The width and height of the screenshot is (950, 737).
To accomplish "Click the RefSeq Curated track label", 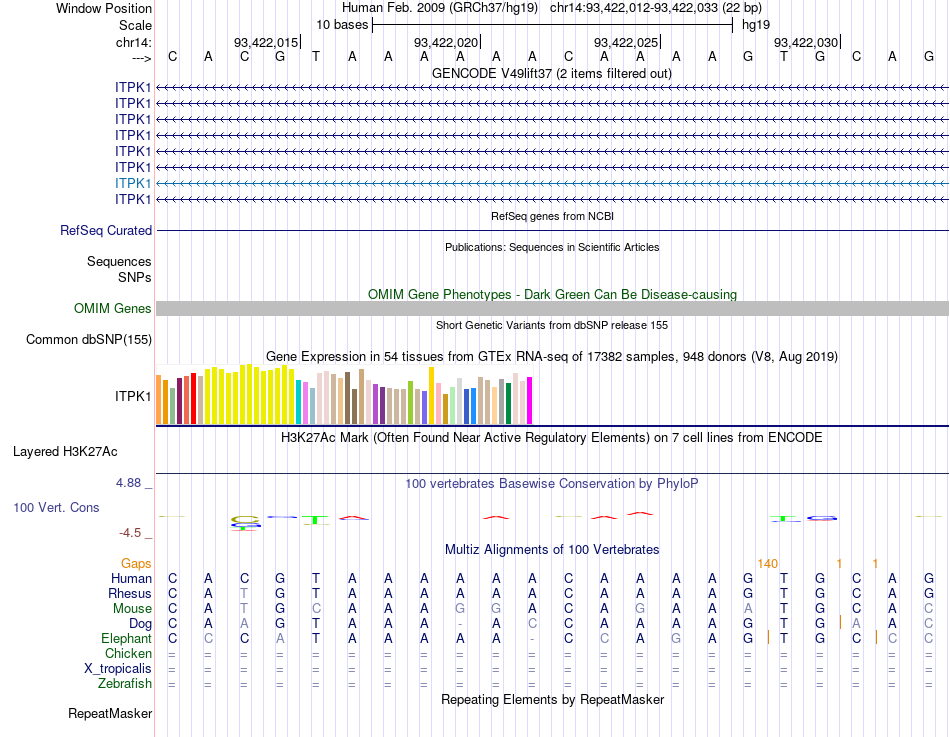I will [106, 230].
